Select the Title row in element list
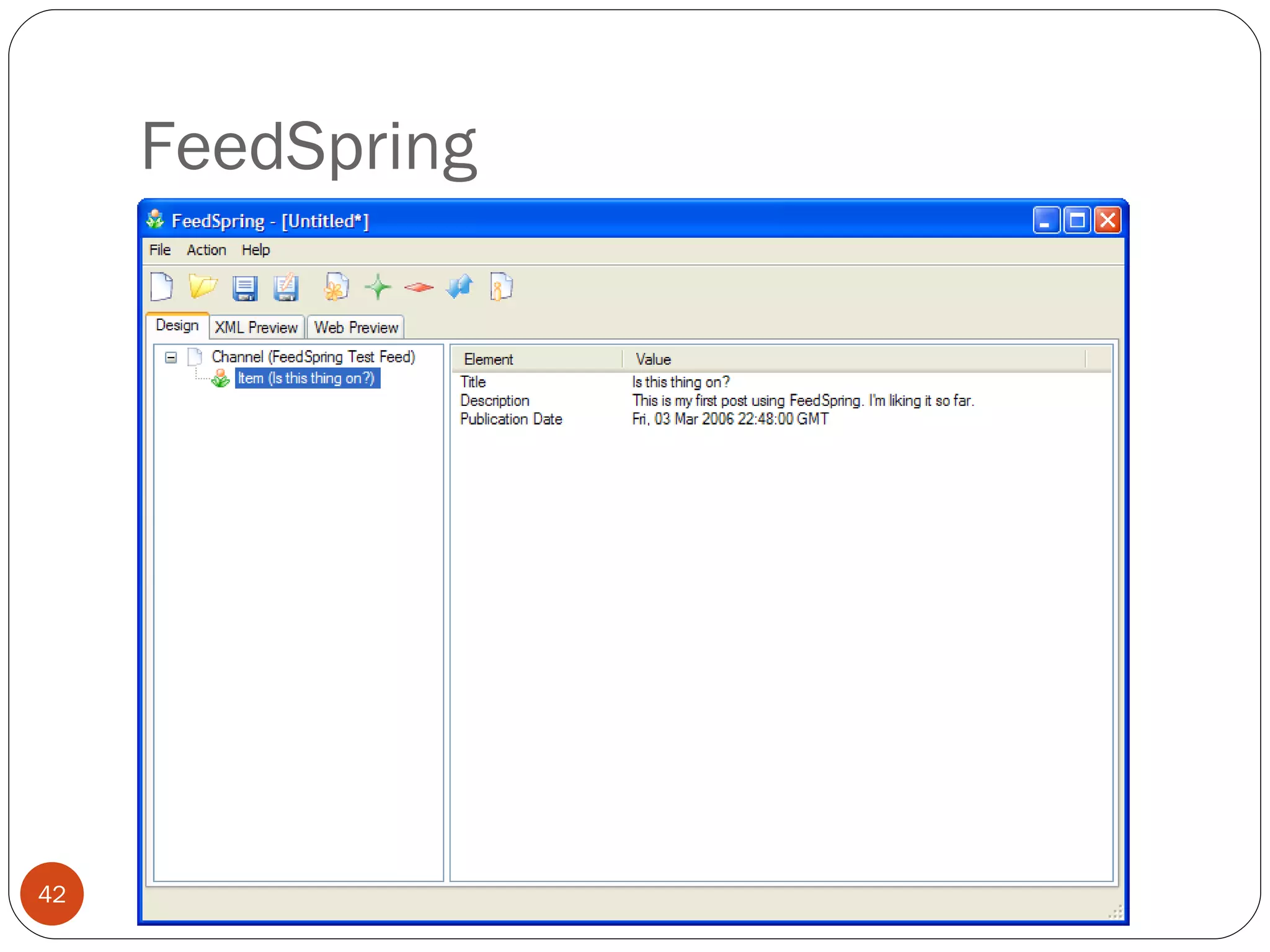The width and height of the screenshot is (1270, 952). [x=781, y=382]
